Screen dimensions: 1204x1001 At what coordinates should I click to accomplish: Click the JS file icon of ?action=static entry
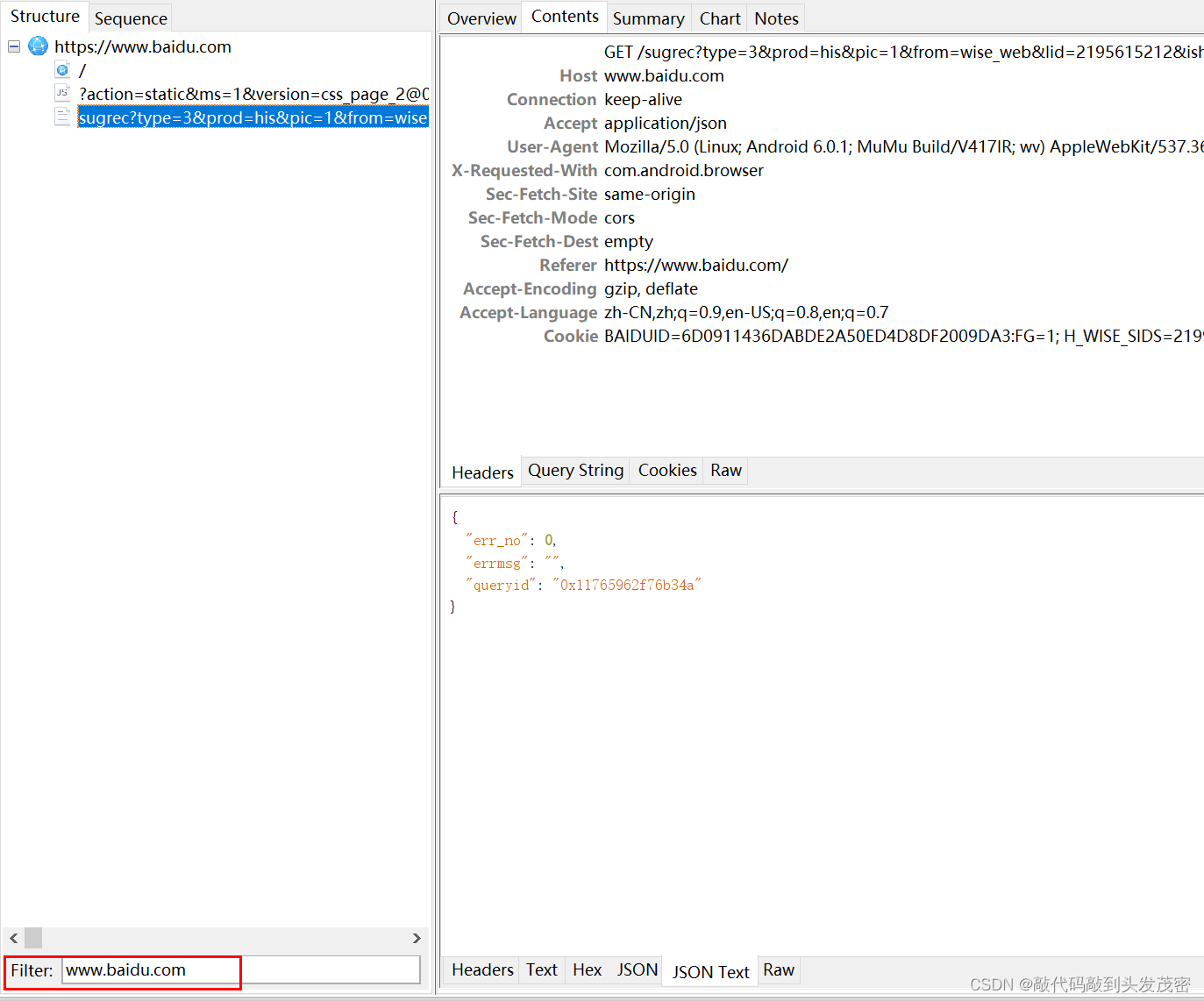(x=62, y=93)
